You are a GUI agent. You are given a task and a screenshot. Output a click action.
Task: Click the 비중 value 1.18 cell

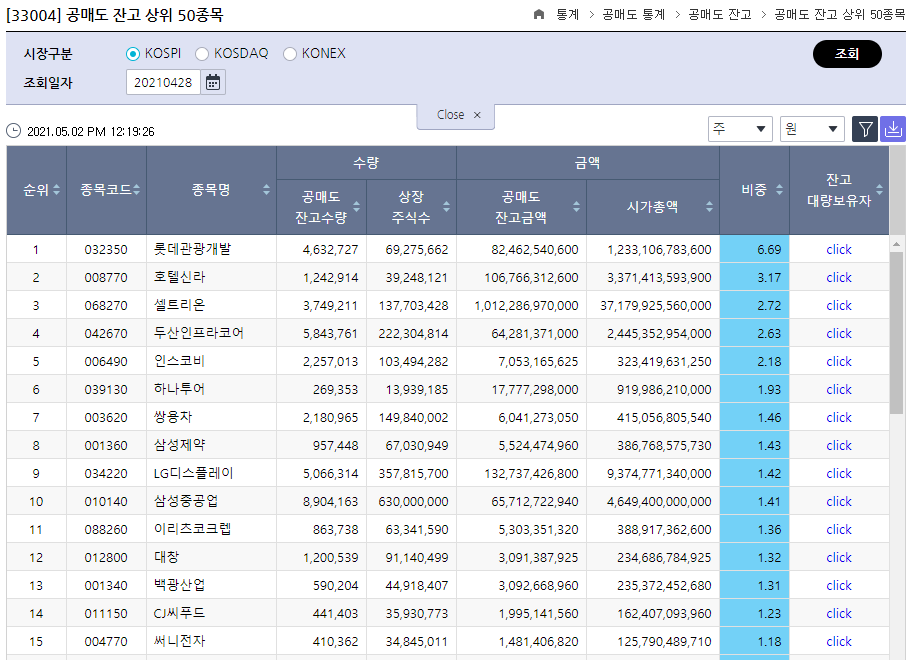754,641
